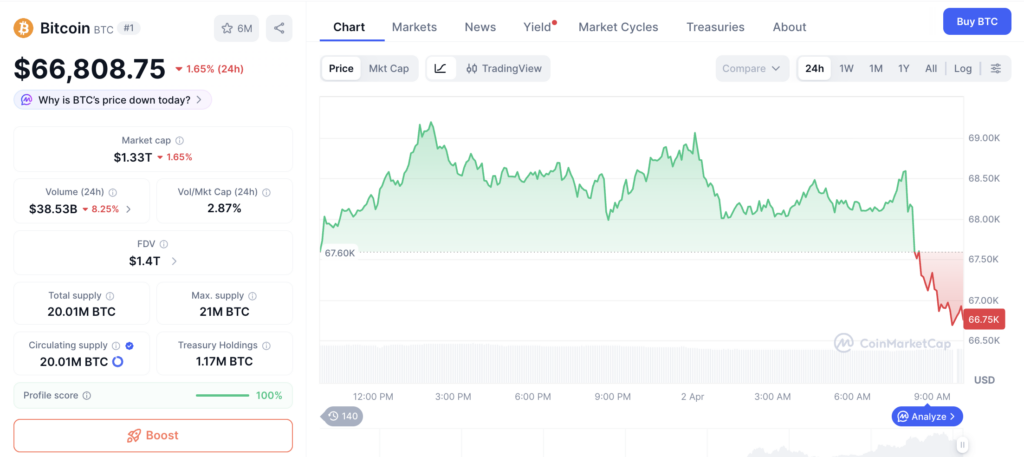This screenshot has height=457, width=1024.
Task: Click the $1.33T market cap value
Action: click(133, 157)
